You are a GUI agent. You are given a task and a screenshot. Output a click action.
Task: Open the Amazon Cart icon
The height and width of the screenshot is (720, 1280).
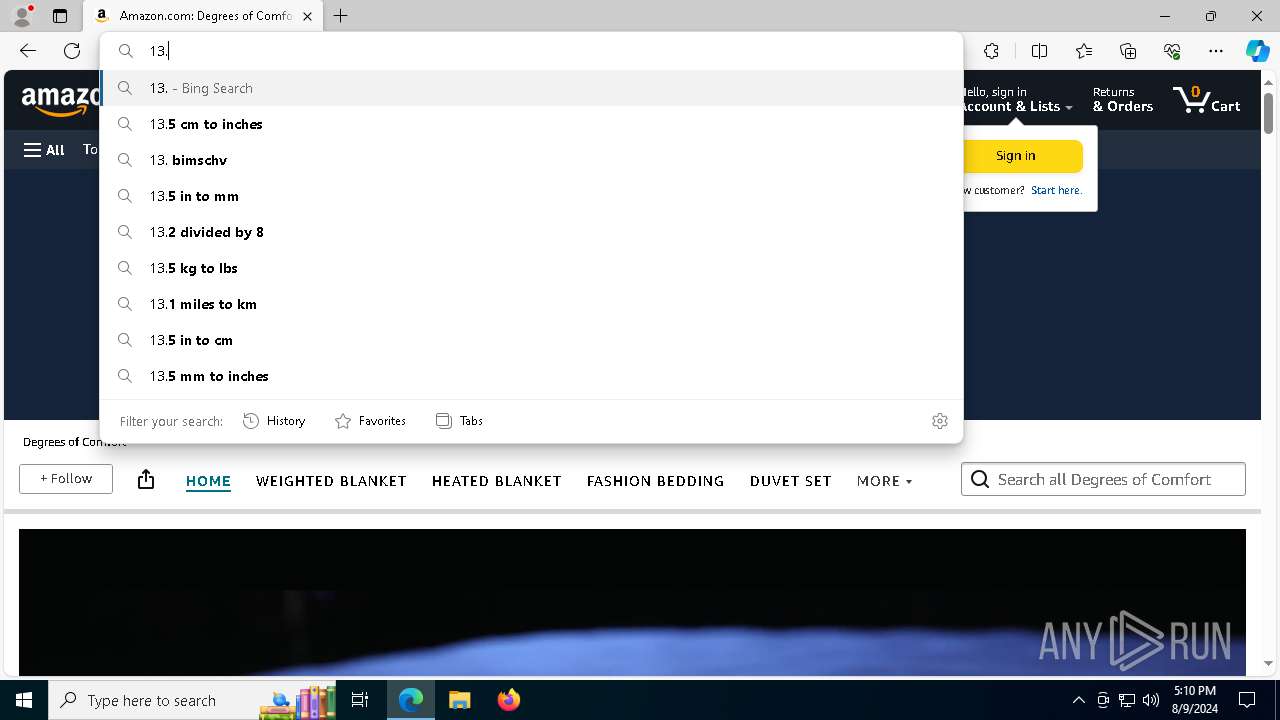(x=1206, y=100)
